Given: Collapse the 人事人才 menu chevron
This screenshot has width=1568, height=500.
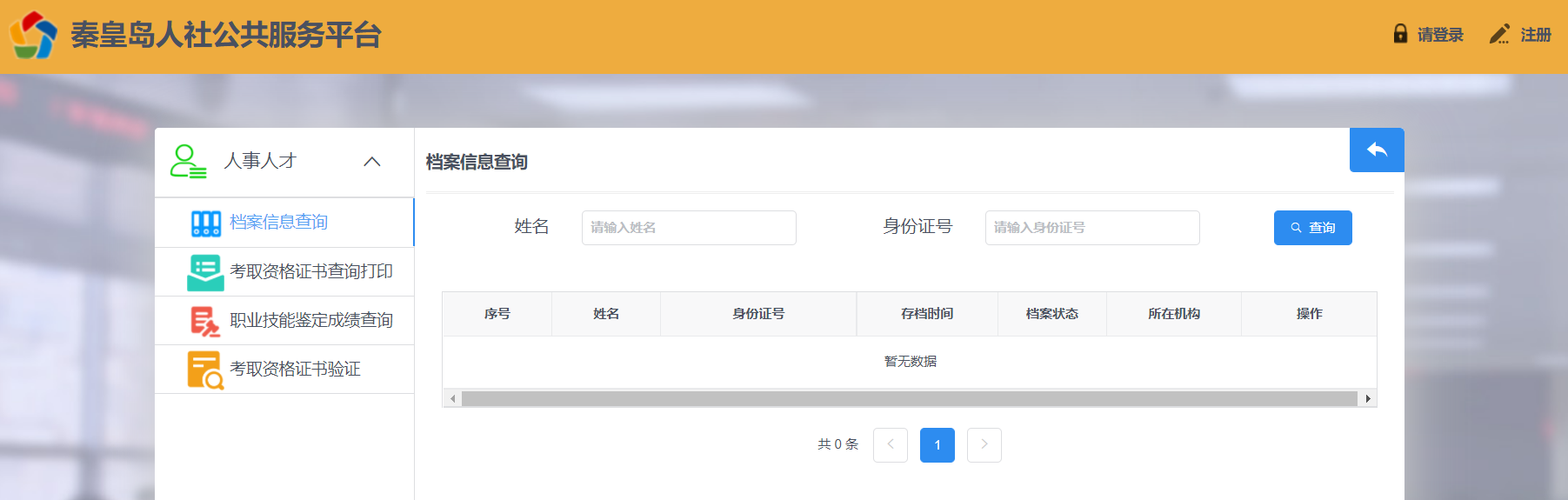Looking at the screenshot, I should point(372,162).
